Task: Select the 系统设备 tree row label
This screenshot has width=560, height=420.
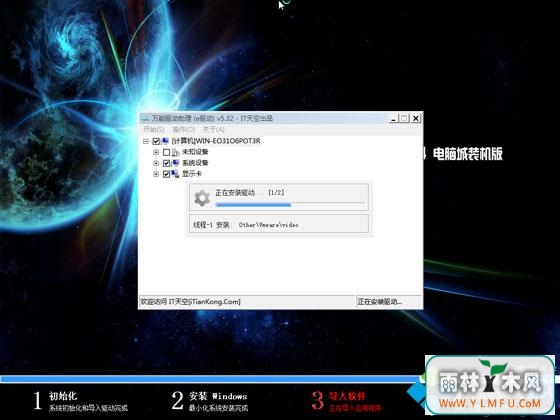Action: [x=195, y=163]
